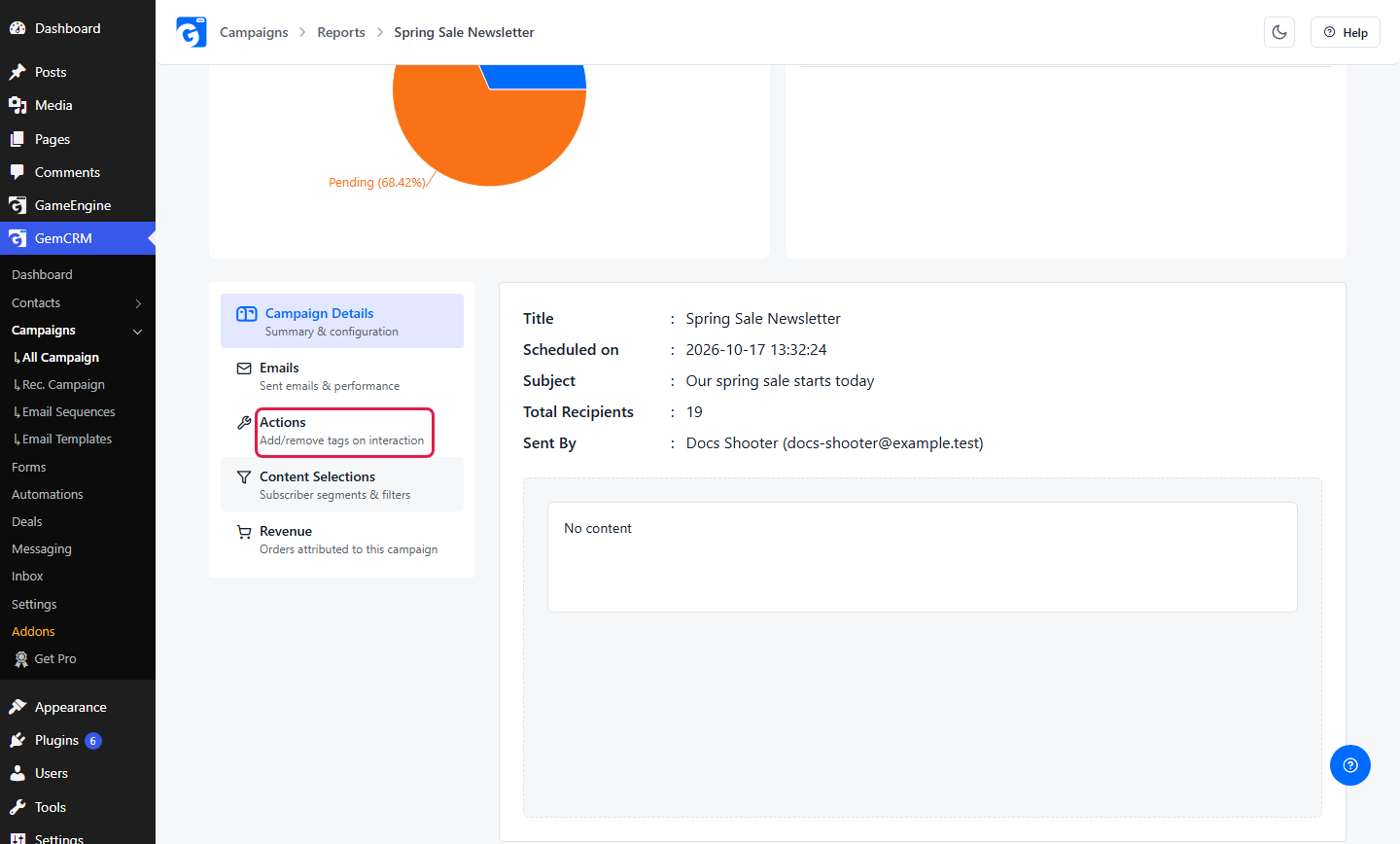
Task: Select the Campaign Details tab
Action: coord(342,321)
